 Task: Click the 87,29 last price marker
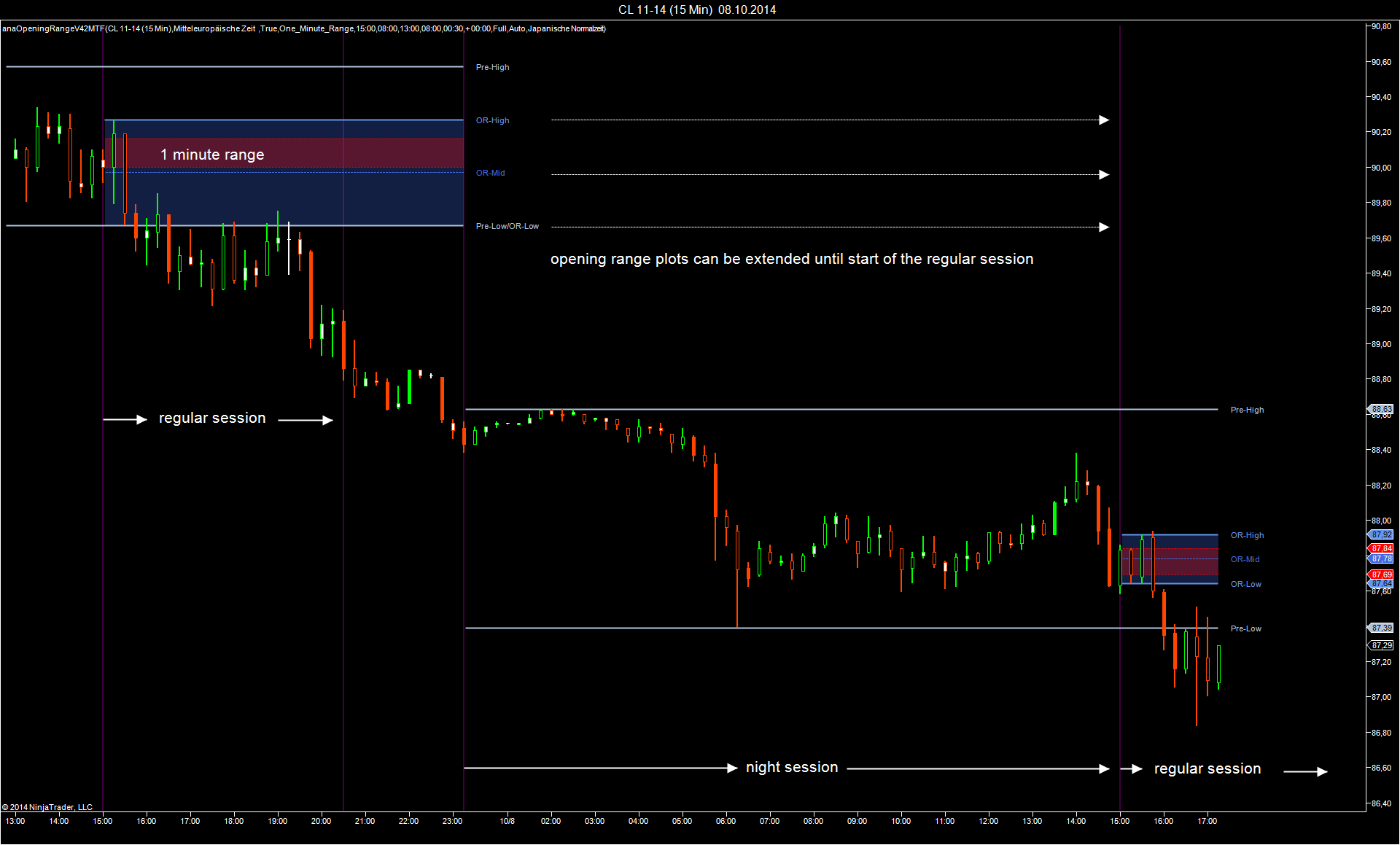tap(1381, 645)
